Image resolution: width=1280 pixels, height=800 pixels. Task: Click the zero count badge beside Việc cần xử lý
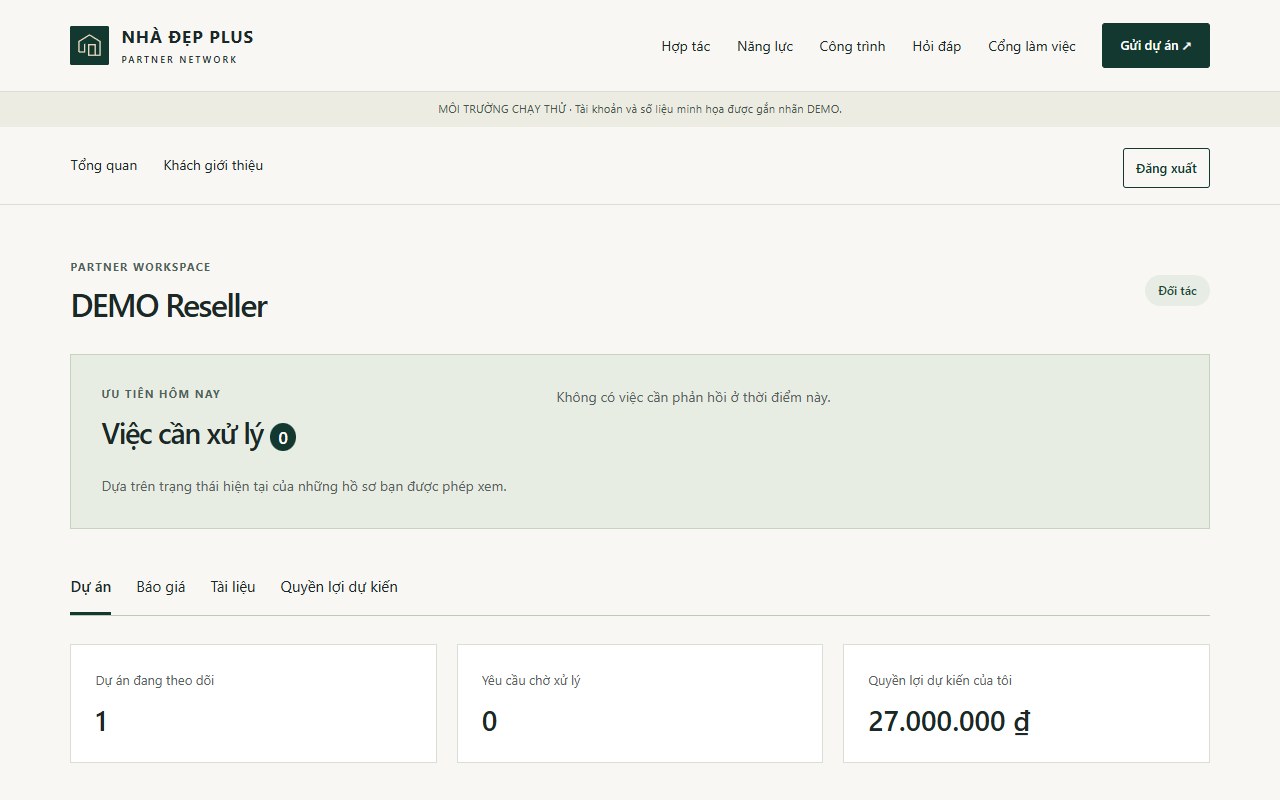283,437
